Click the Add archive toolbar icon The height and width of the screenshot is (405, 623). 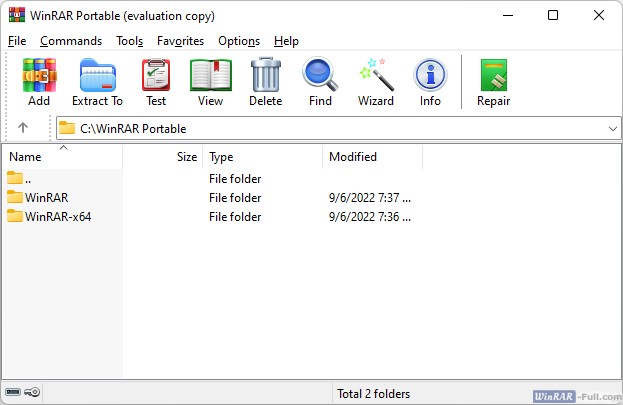point(39,81)
